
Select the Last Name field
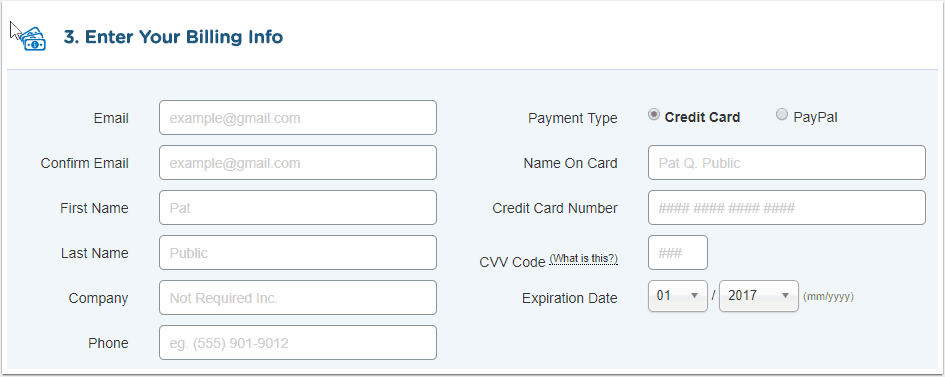tap(298, 252)
